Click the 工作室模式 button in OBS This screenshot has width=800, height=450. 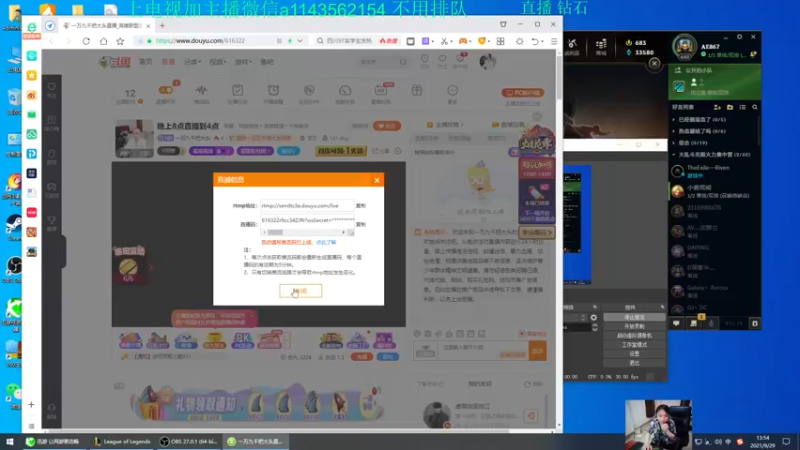tap(634, 345)
